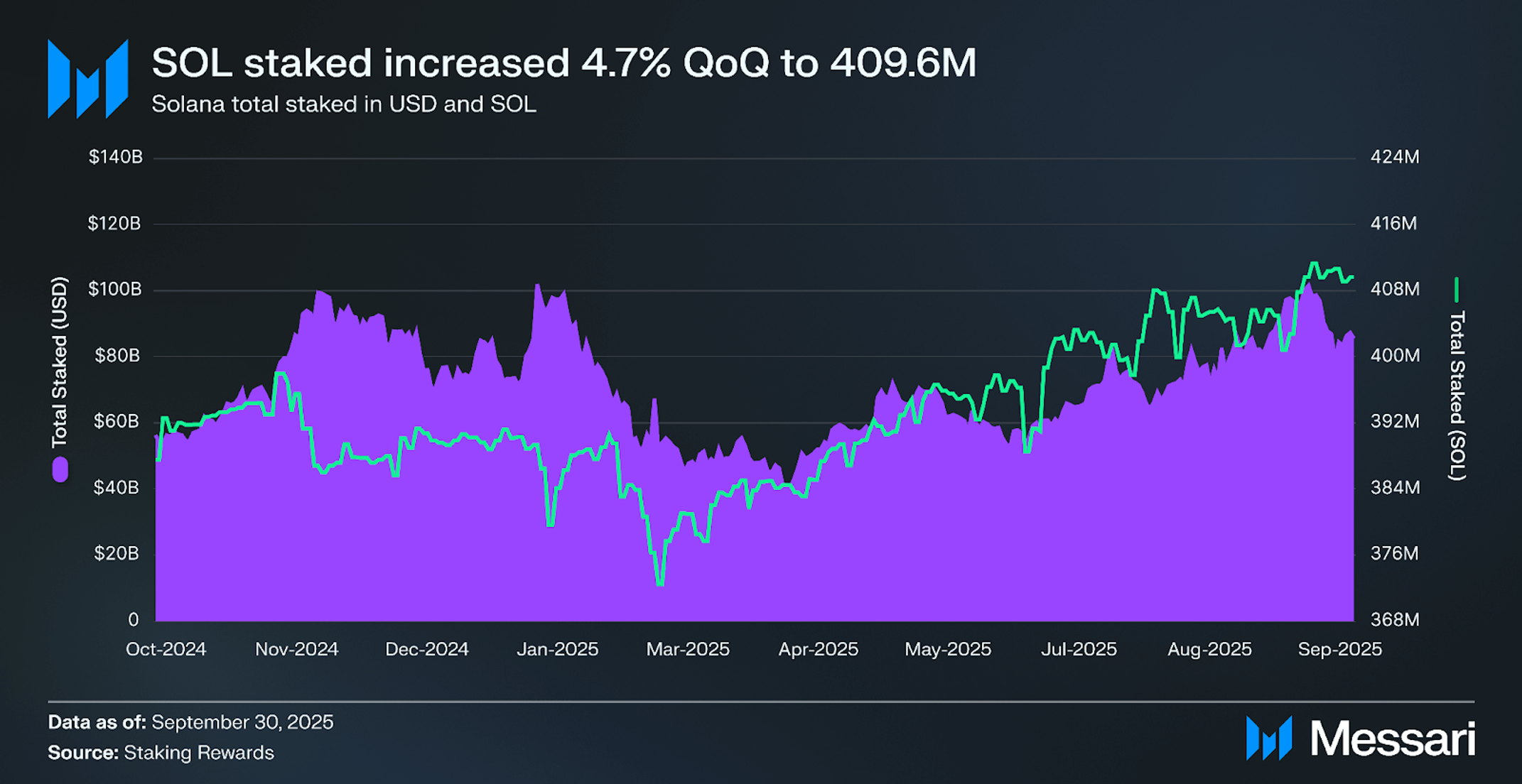Screen dimensions: 1522x784
Task: Click the $140B left axis label
Action: click(115, 157)
